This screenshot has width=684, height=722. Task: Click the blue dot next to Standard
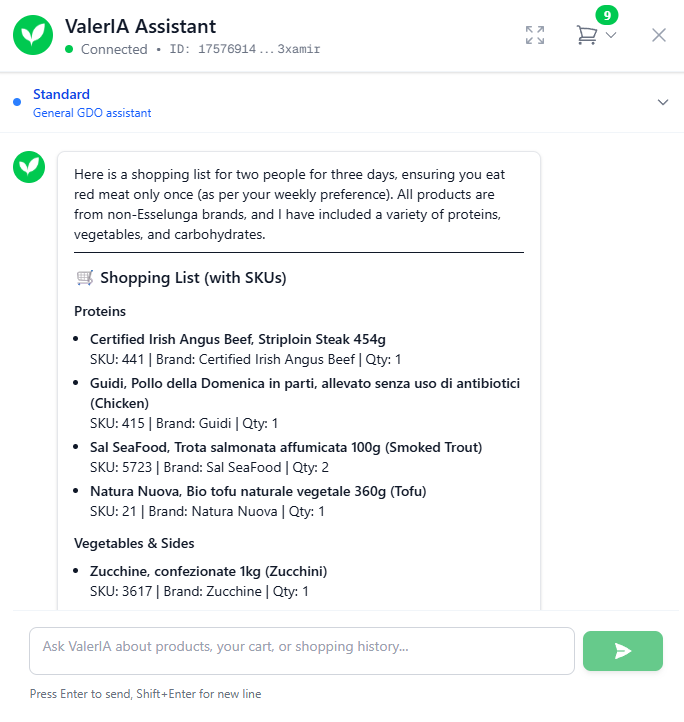[17, 102]
